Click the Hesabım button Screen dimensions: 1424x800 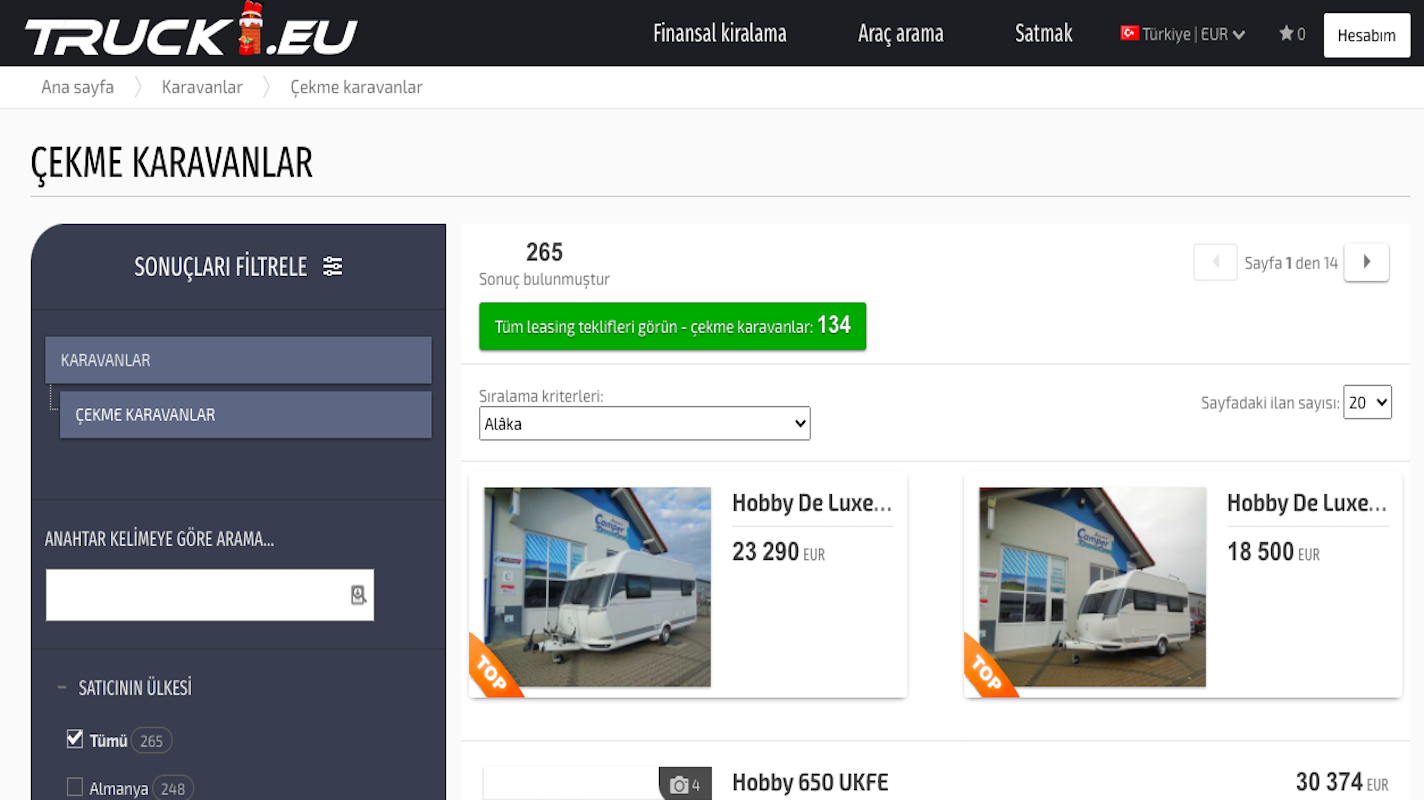(x=1366, y=35)
